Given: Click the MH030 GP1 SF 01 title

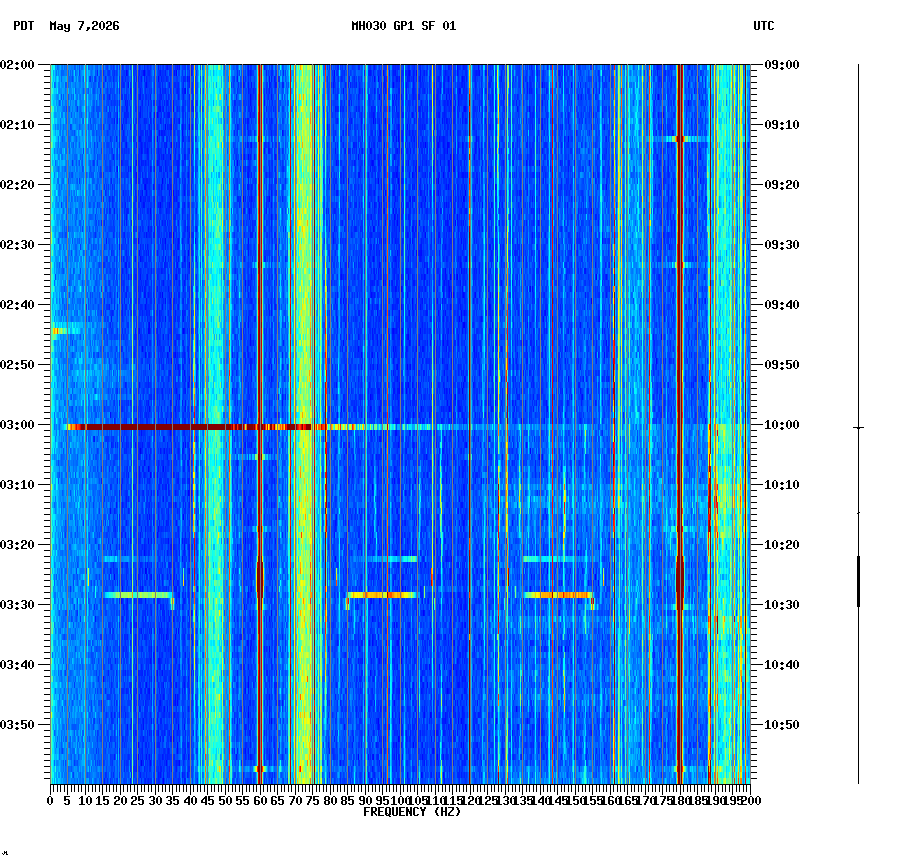Looking at the screenshot, I should tap(404, 26).
